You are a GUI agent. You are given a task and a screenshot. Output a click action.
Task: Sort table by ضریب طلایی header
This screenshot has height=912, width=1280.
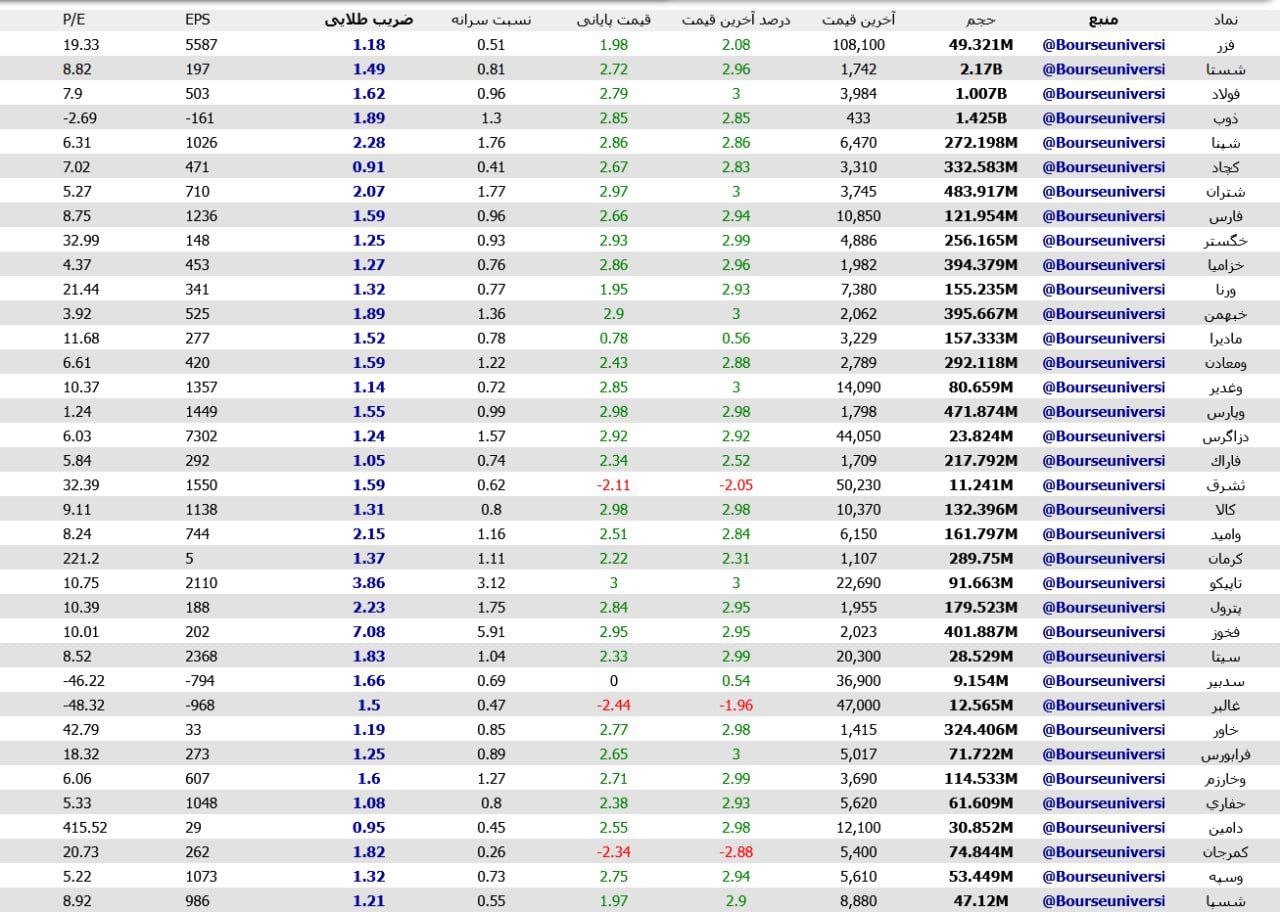369,19
